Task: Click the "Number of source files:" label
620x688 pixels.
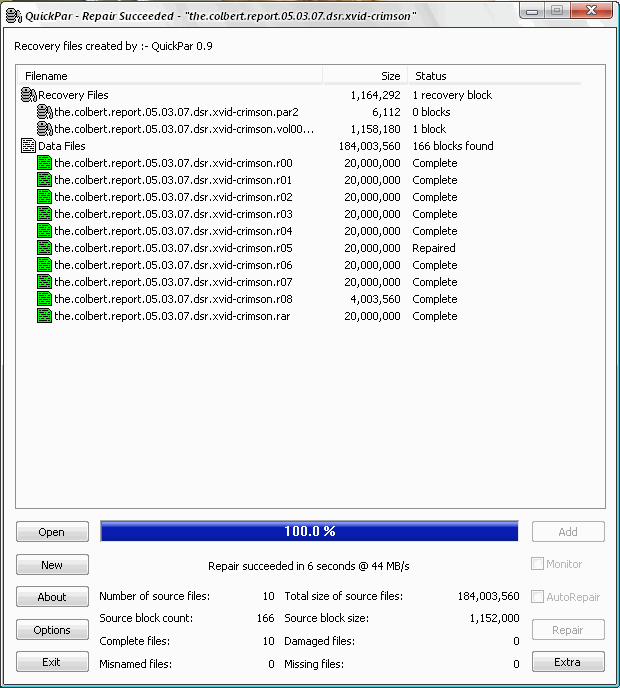Action: click(154, 596)
